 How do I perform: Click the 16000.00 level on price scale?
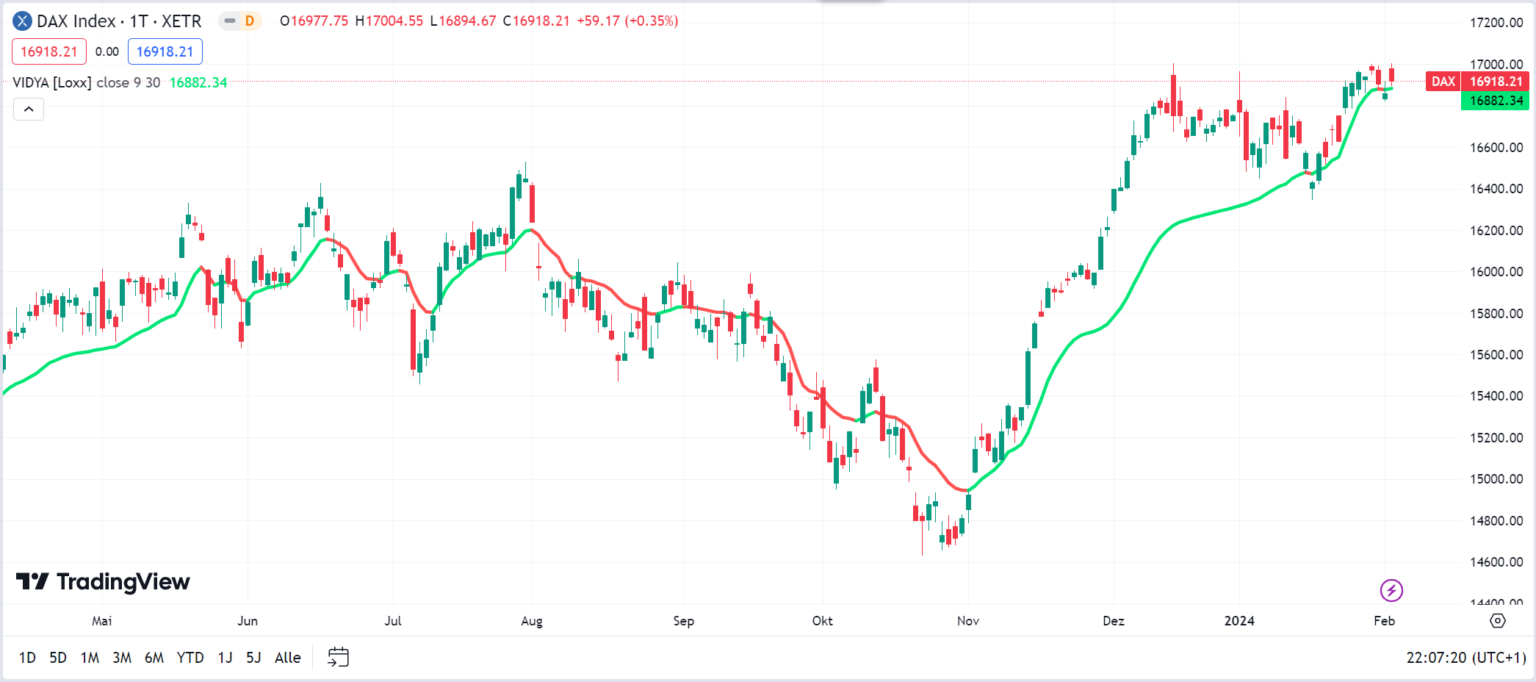(x=1496, y=272)
